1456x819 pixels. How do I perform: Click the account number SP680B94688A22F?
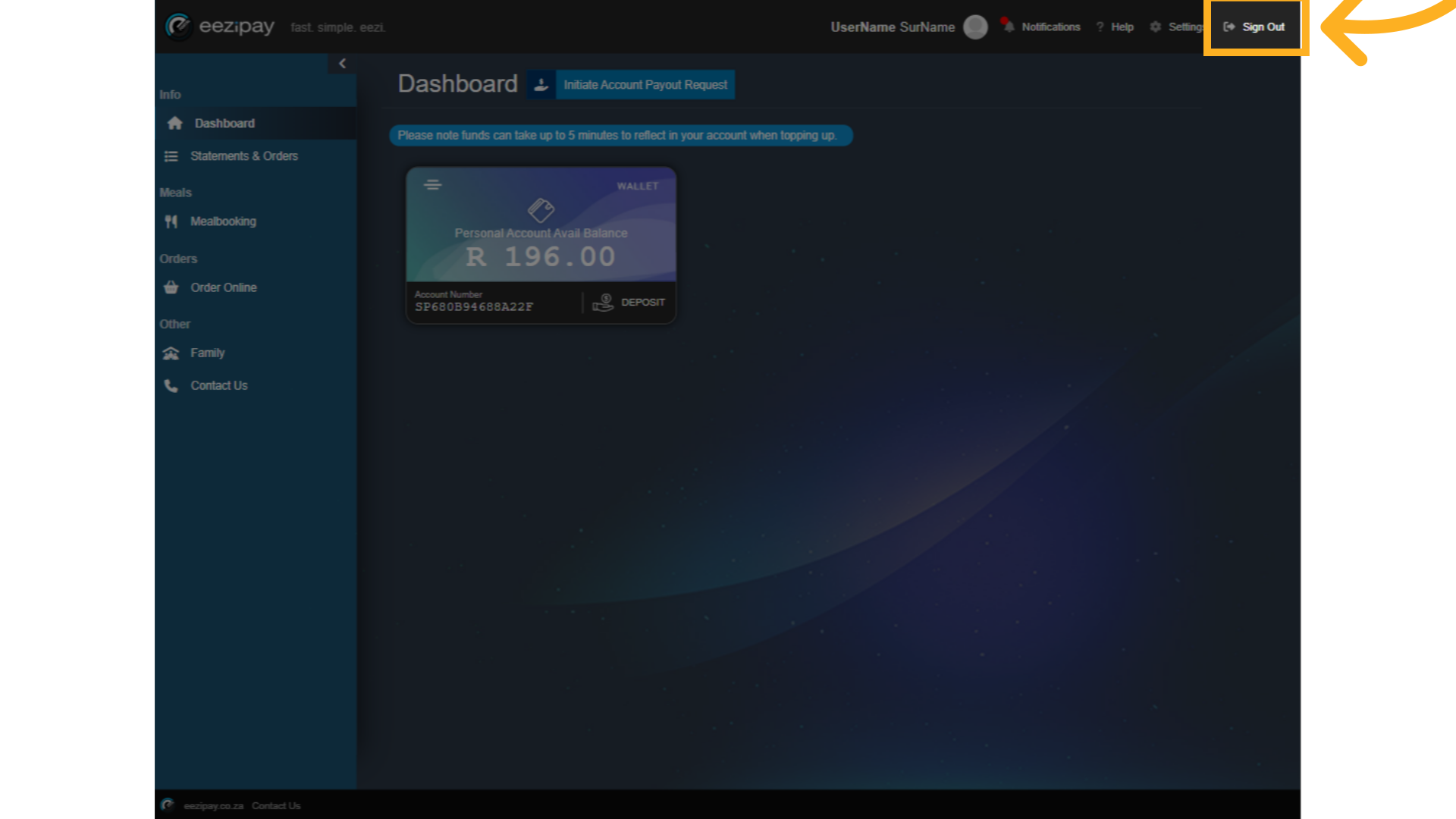(474, 307)
